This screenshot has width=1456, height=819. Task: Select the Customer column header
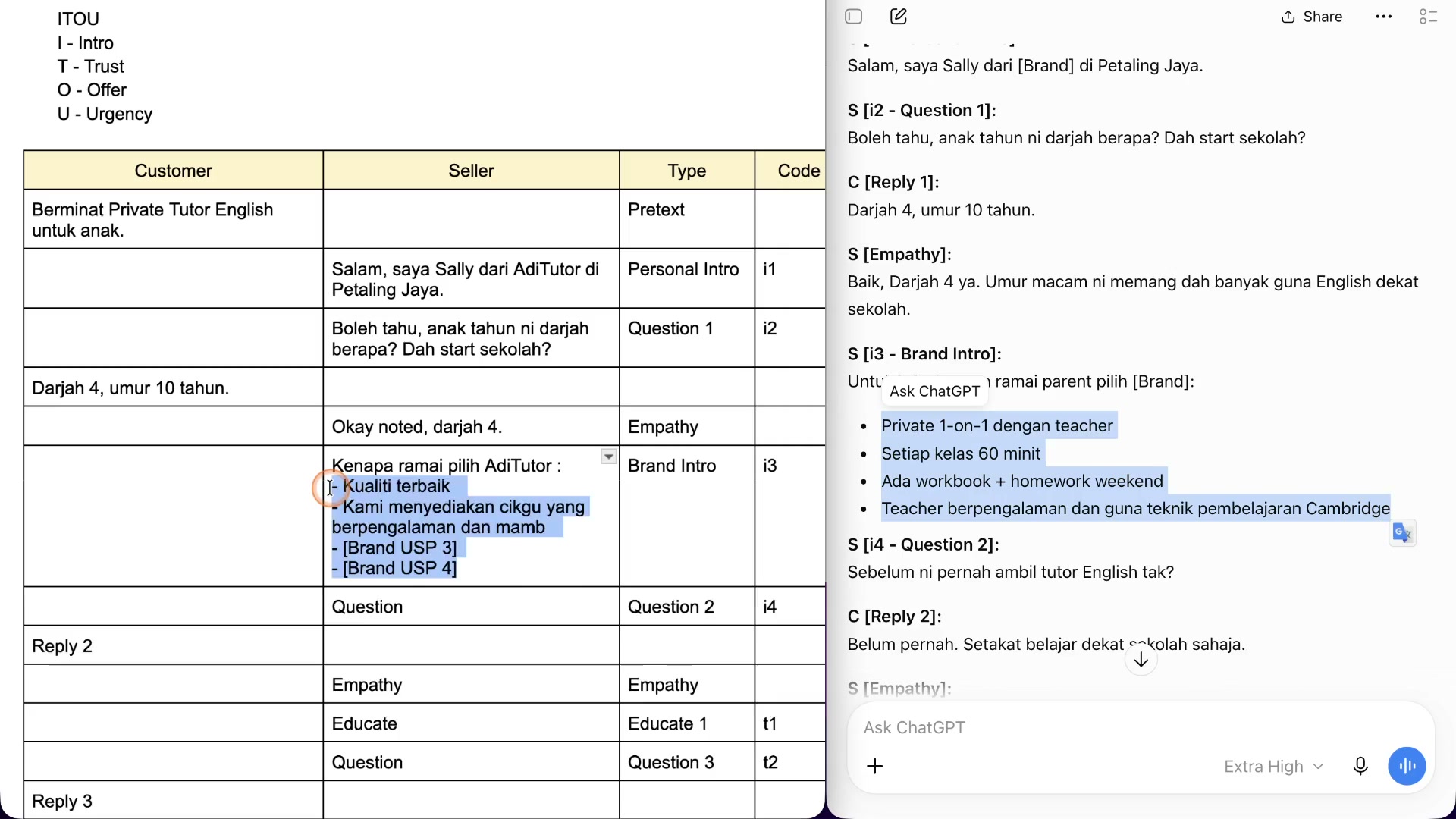(x=174, y=171)
